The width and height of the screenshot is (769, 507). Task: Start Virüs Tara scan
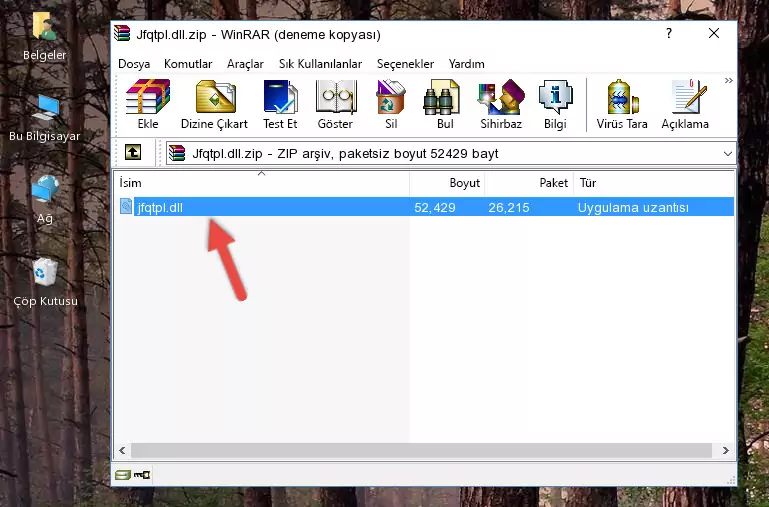coord(622,104)
